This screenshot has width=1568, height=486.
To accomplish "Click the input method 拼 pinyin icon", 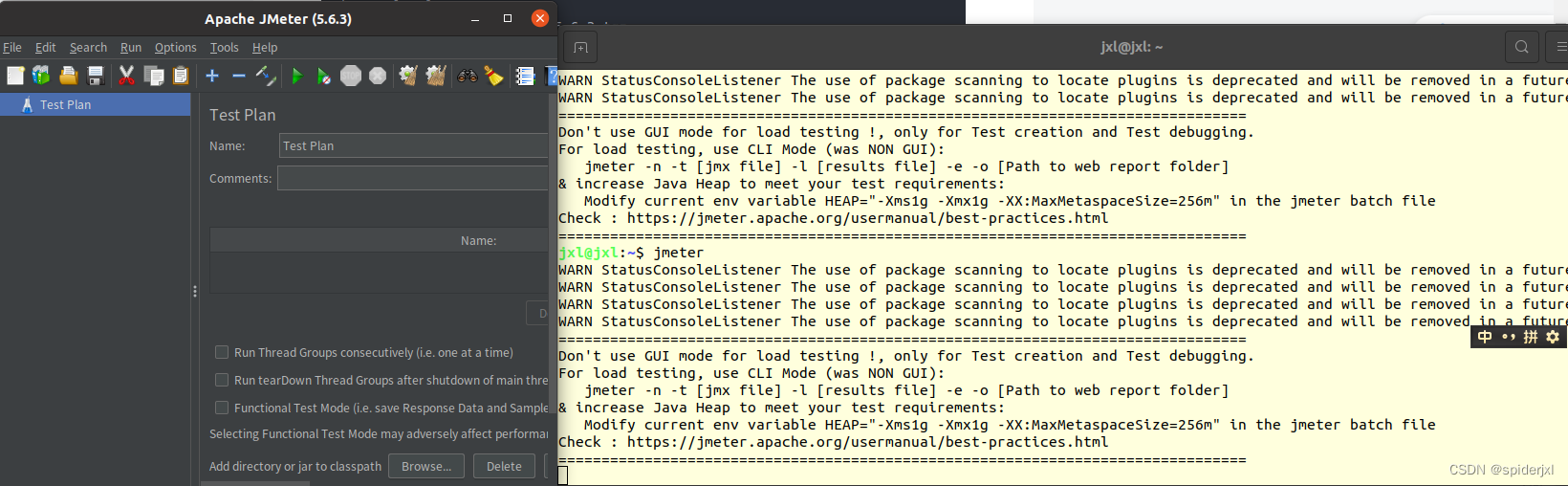I will click(1531, 337).
